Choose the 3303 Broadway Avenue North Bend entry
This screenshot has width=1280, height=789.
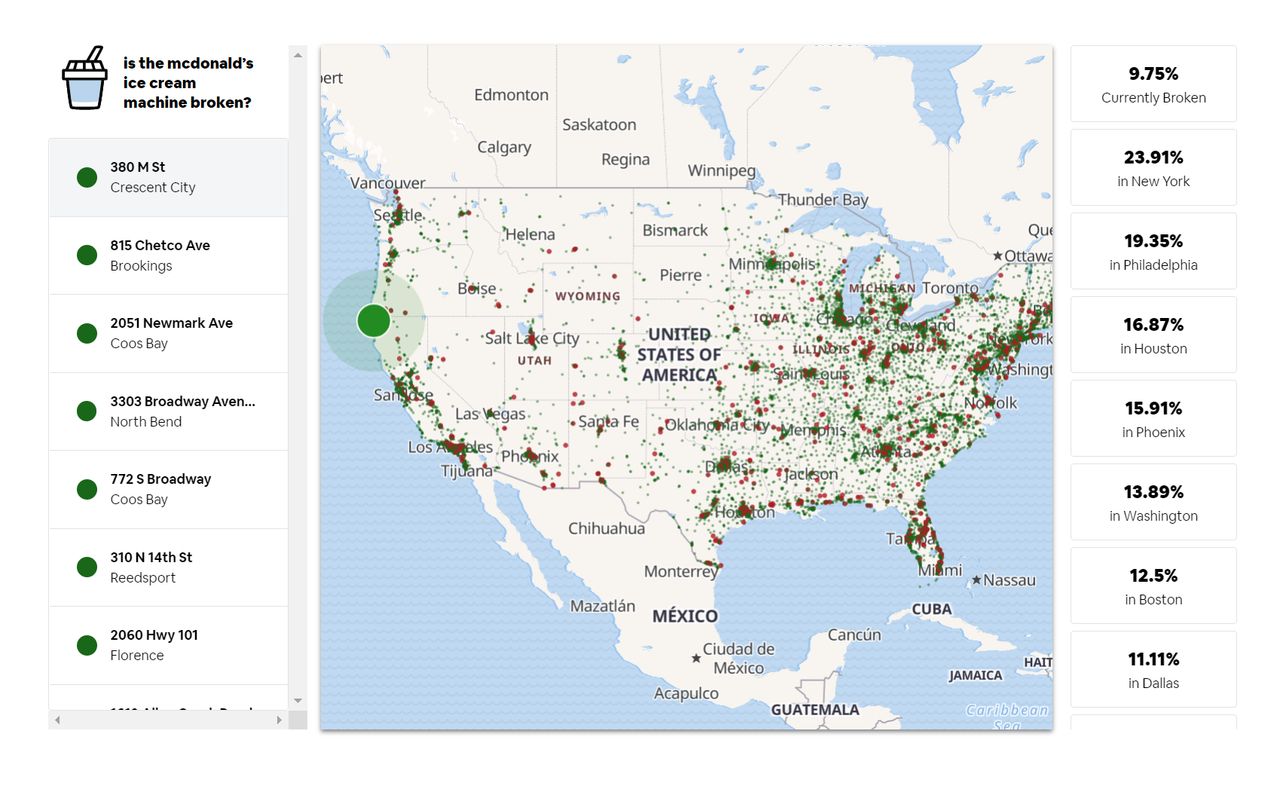[x=168, y=411]
